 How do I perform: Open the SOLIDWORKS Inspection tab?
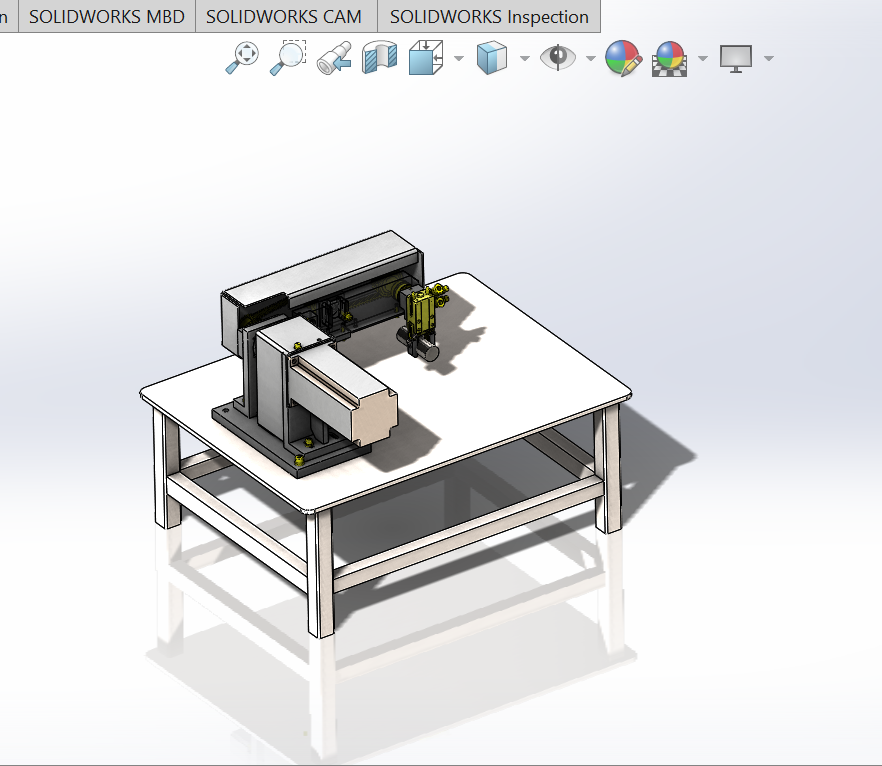click(x=489, y=16)
